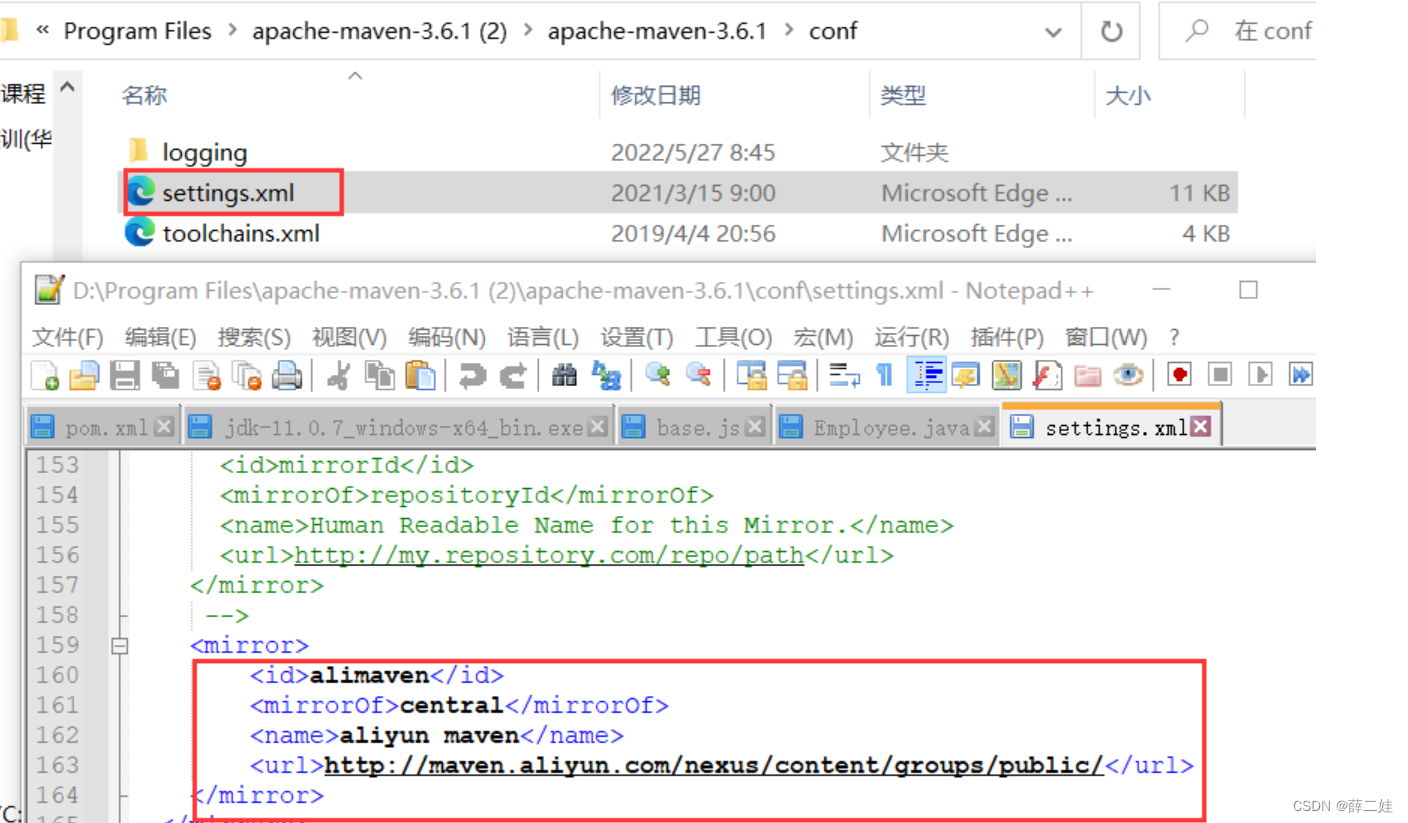This screenshot has height=823, width=1408.
Task: Open the 设置(T) menu
Action: (x=637, y=337)
